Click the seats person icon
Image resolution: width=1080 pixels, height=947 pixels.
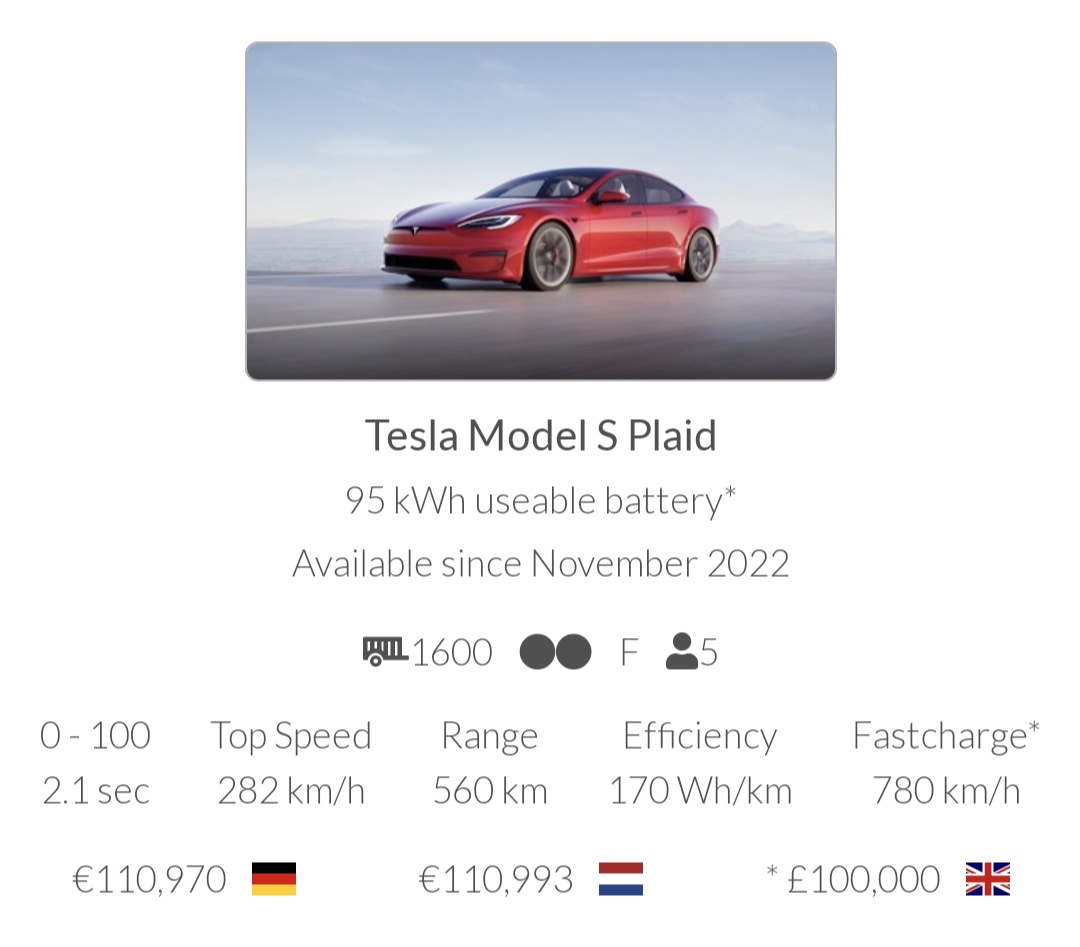click(681, 652)
